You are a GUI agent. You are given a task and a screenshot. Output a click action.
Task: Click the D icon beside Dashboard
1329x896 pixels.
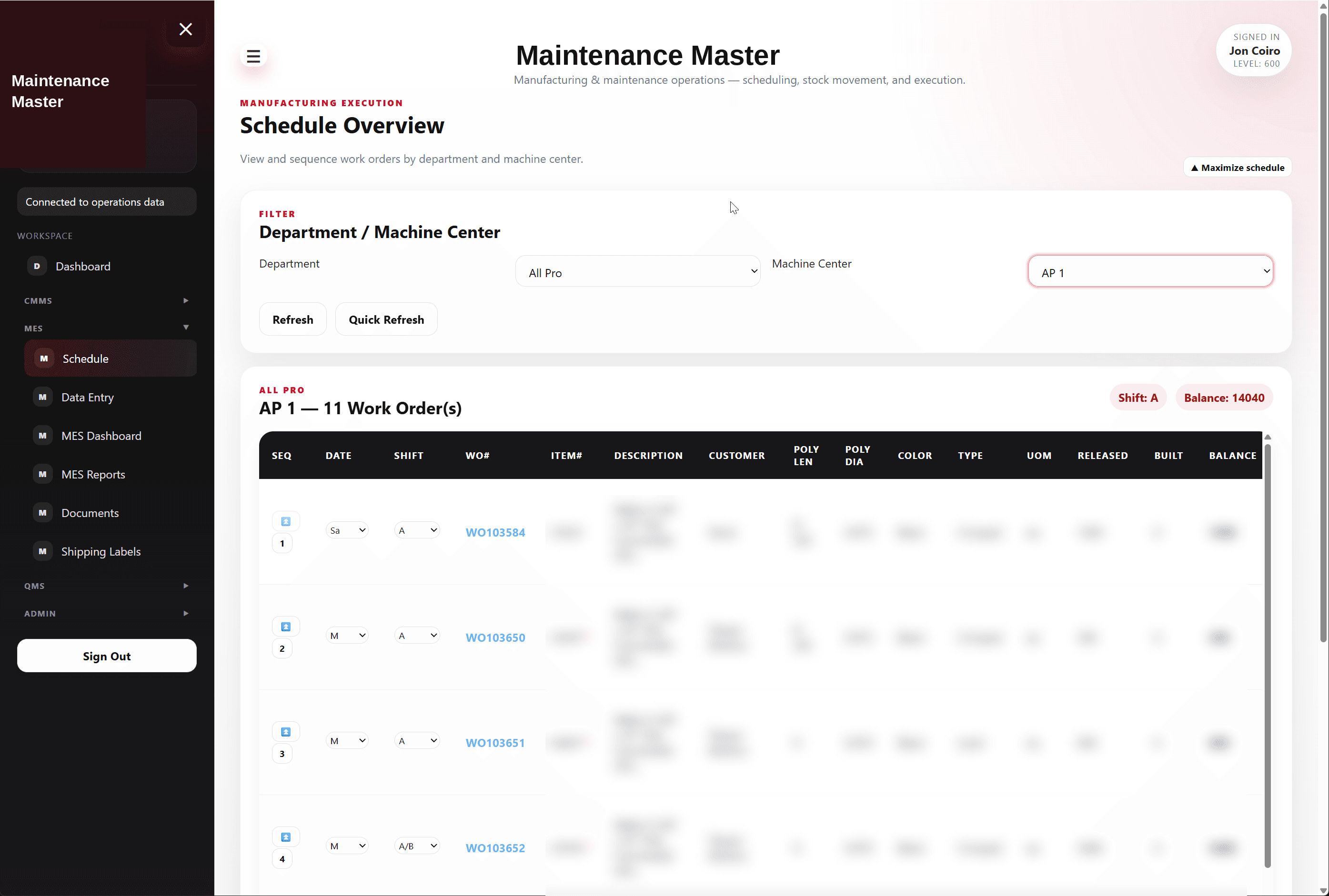[37, 266]
